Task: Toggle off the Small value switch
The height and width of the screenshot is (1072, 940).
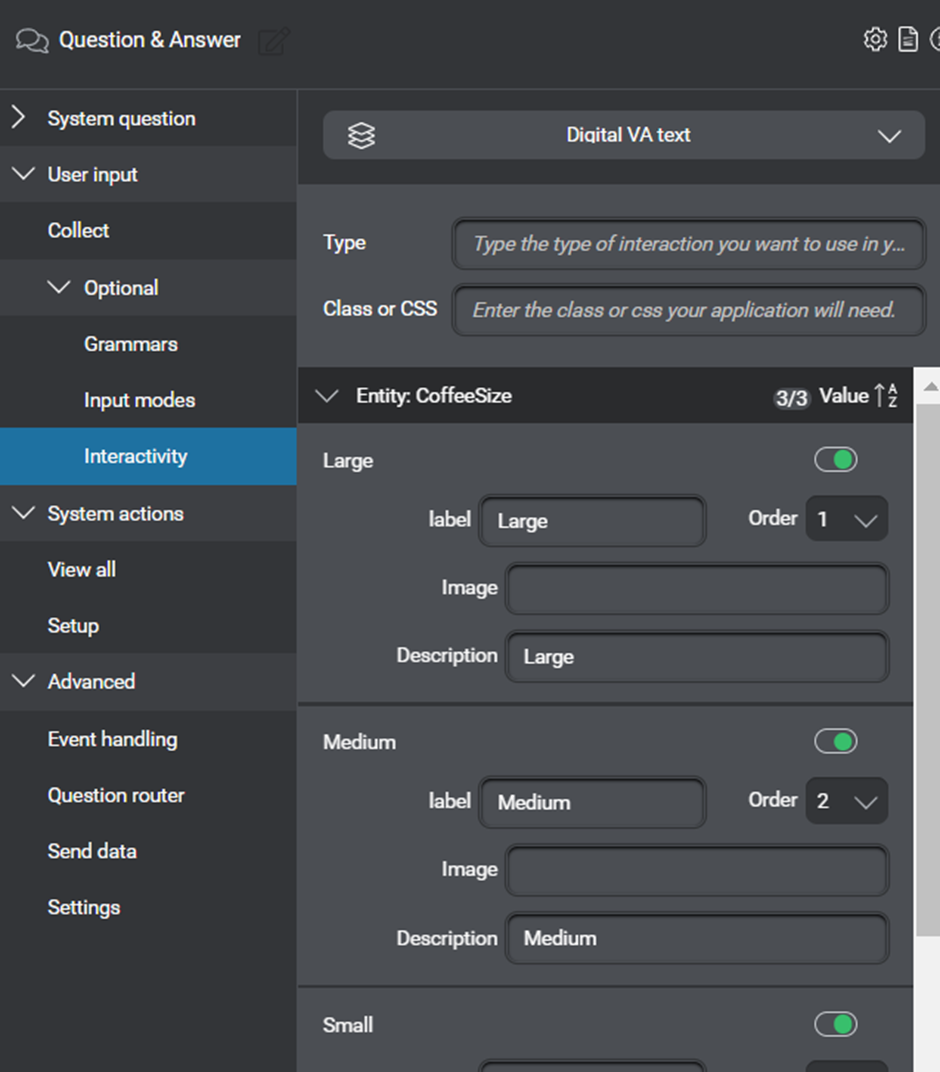Action: [835, 1024]
